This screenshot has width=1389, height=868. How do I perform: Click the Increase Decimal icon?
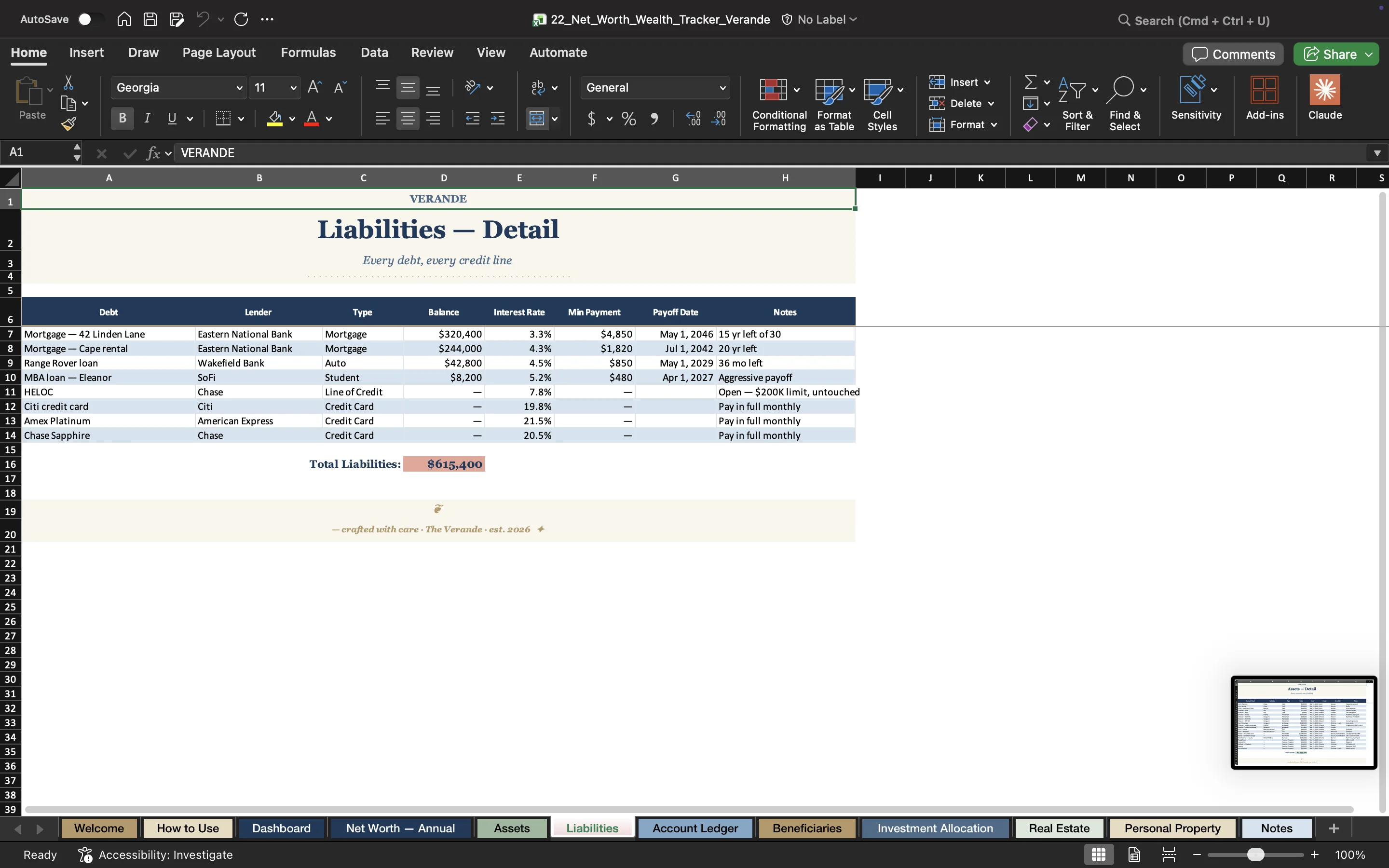[694, 119]
